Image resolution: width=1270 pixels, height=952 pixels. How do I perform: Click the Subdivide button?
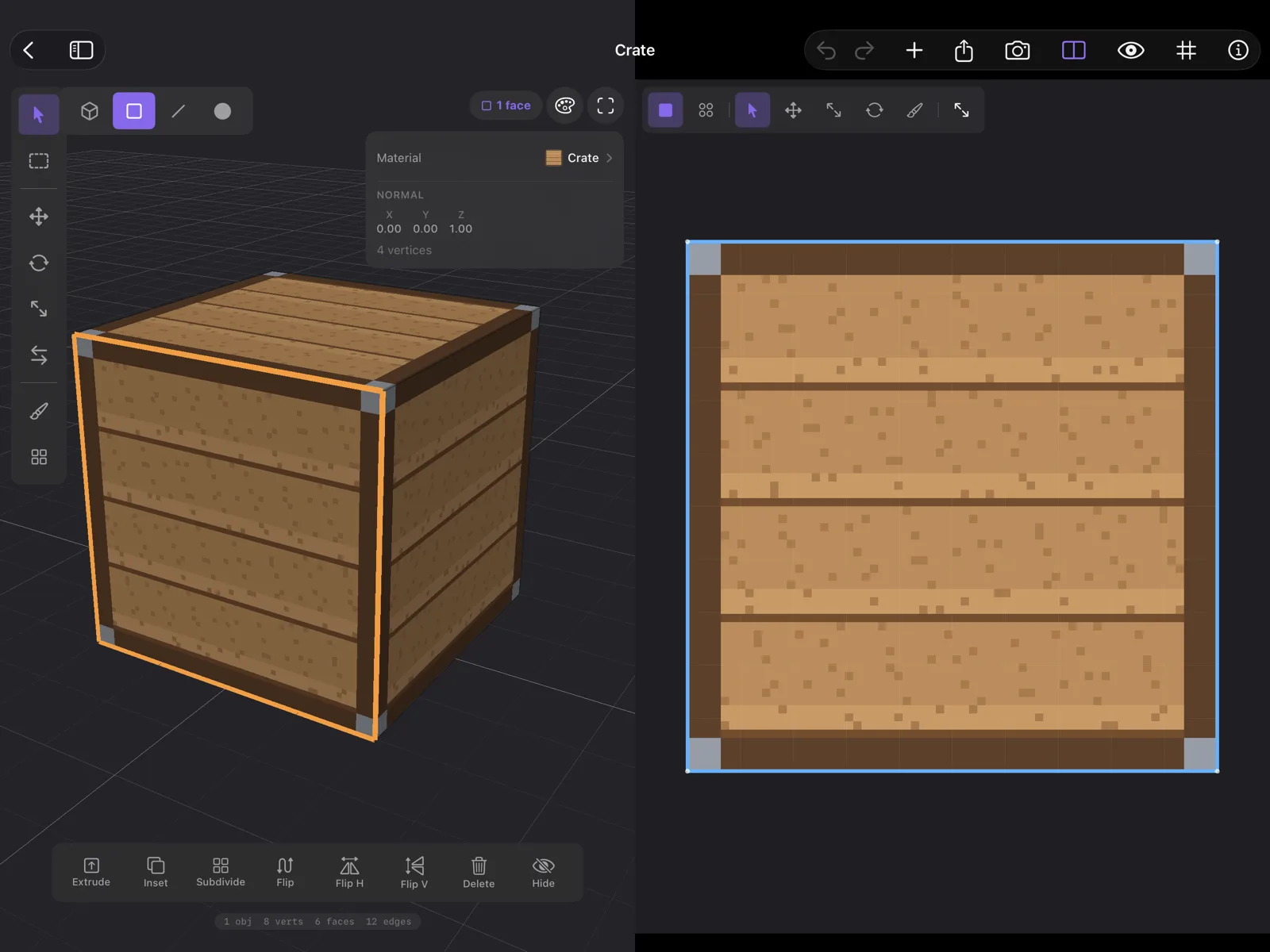point(221,872)
